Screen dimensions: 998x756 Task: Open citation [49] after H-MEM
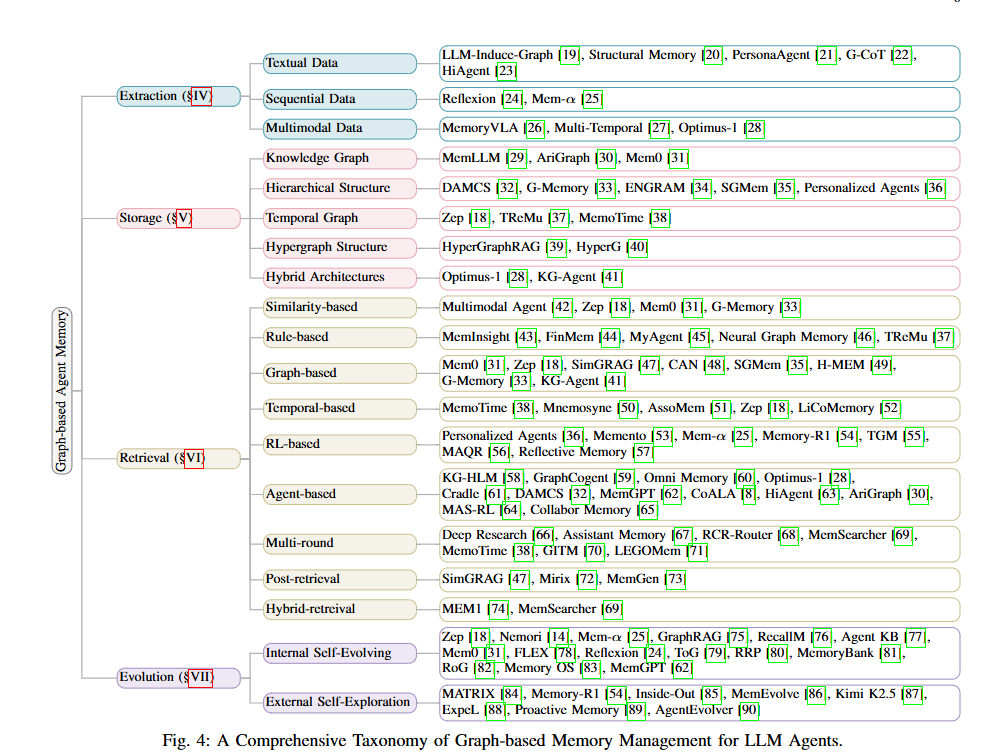coord(882,365)
